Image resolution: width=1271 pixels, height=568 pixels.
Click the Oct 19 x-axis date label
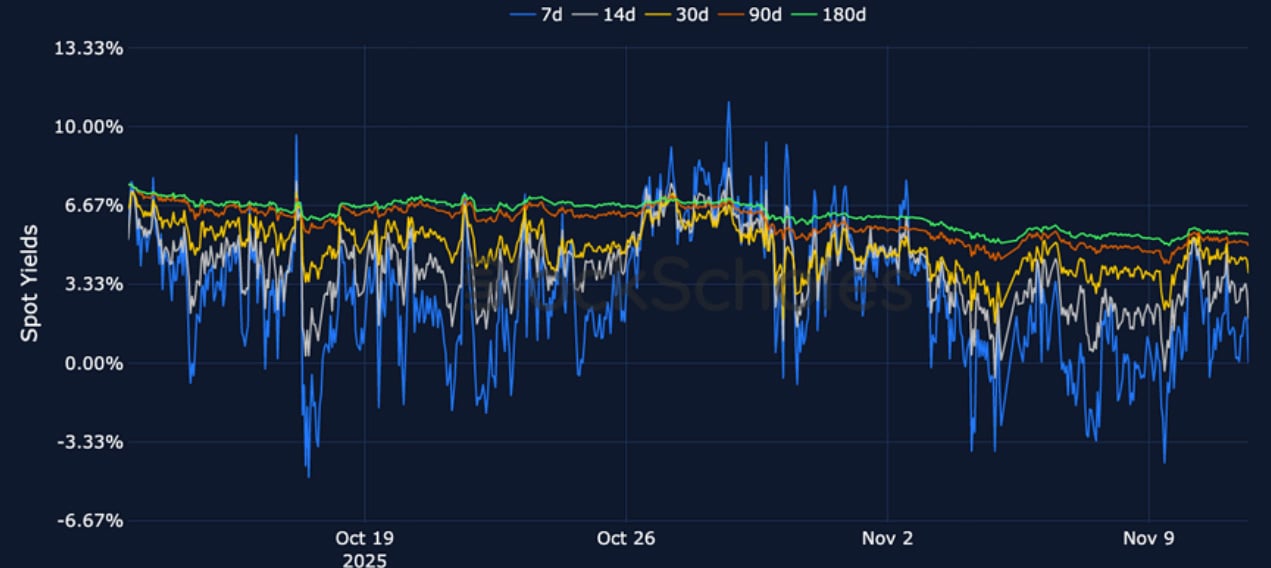[x=364, y=539]
